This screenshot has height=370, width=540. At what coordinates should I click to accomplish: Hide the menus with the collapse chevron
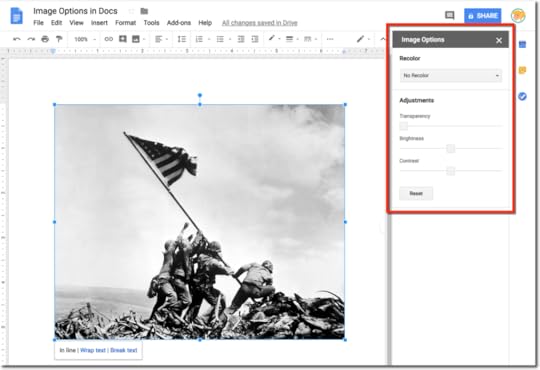click(x=383, y=39)
